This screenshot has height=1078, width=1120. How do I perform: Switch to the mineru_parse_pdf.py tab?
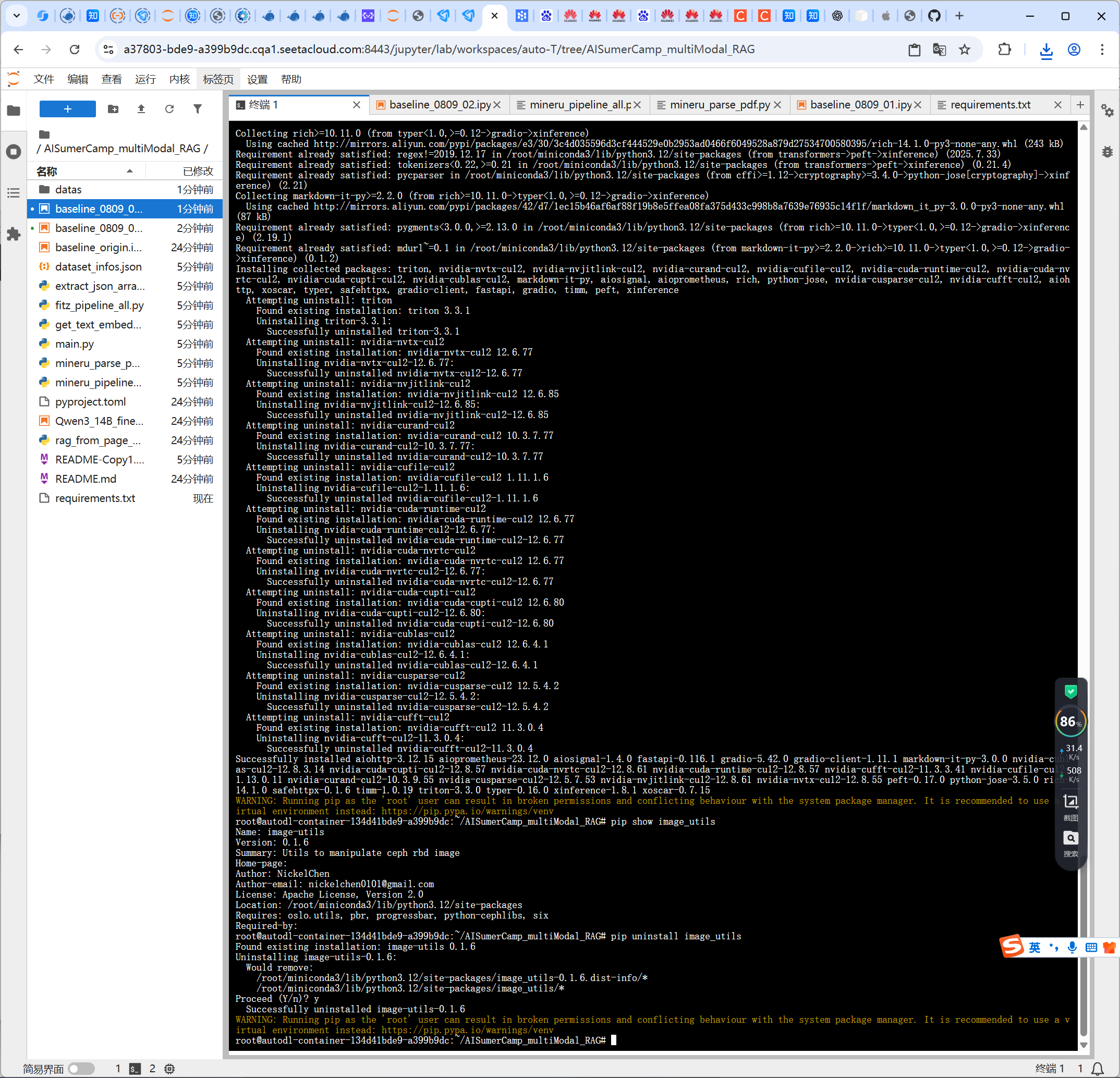point(720,105)
